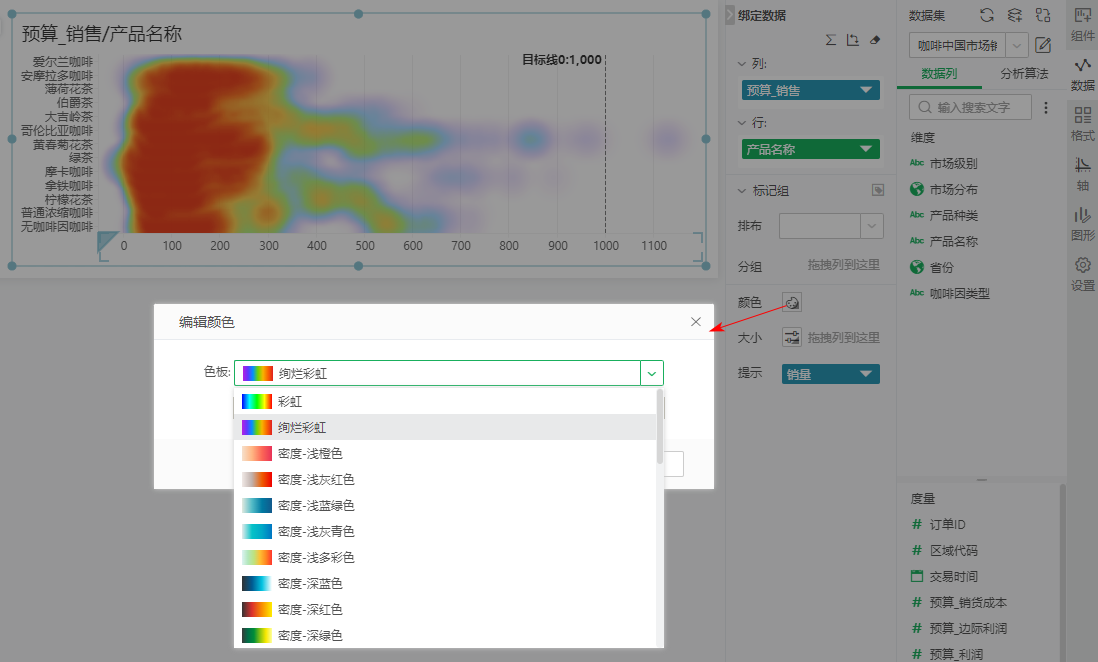
Task: Pick the 密度-深红色 gradient swatch
Action: click(257, 609)
